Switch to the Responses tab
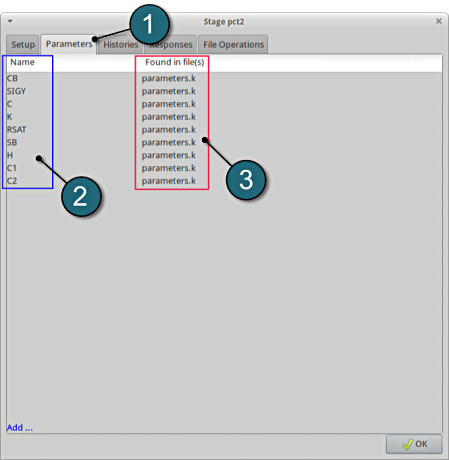The image size is (449, 460). click(x=171, y=44)
